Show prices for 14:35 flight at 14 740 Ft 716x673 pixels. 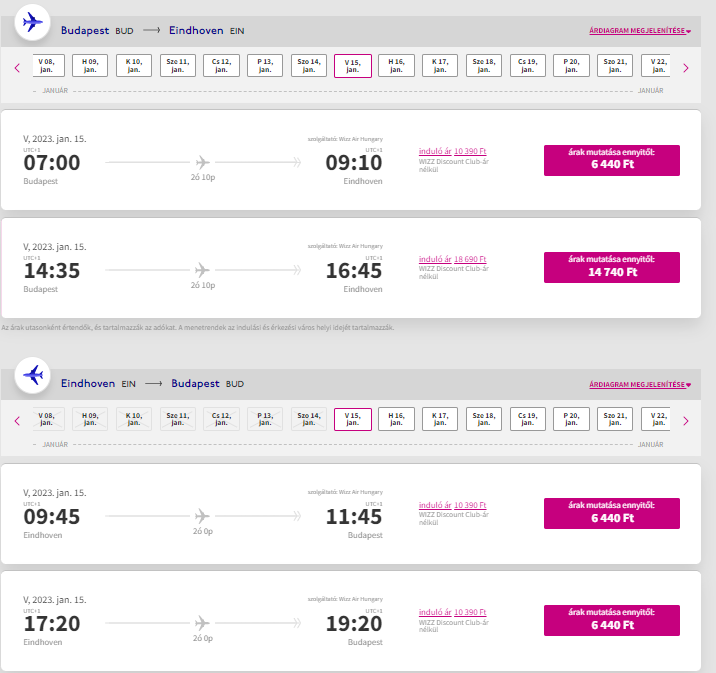(611, 267)
